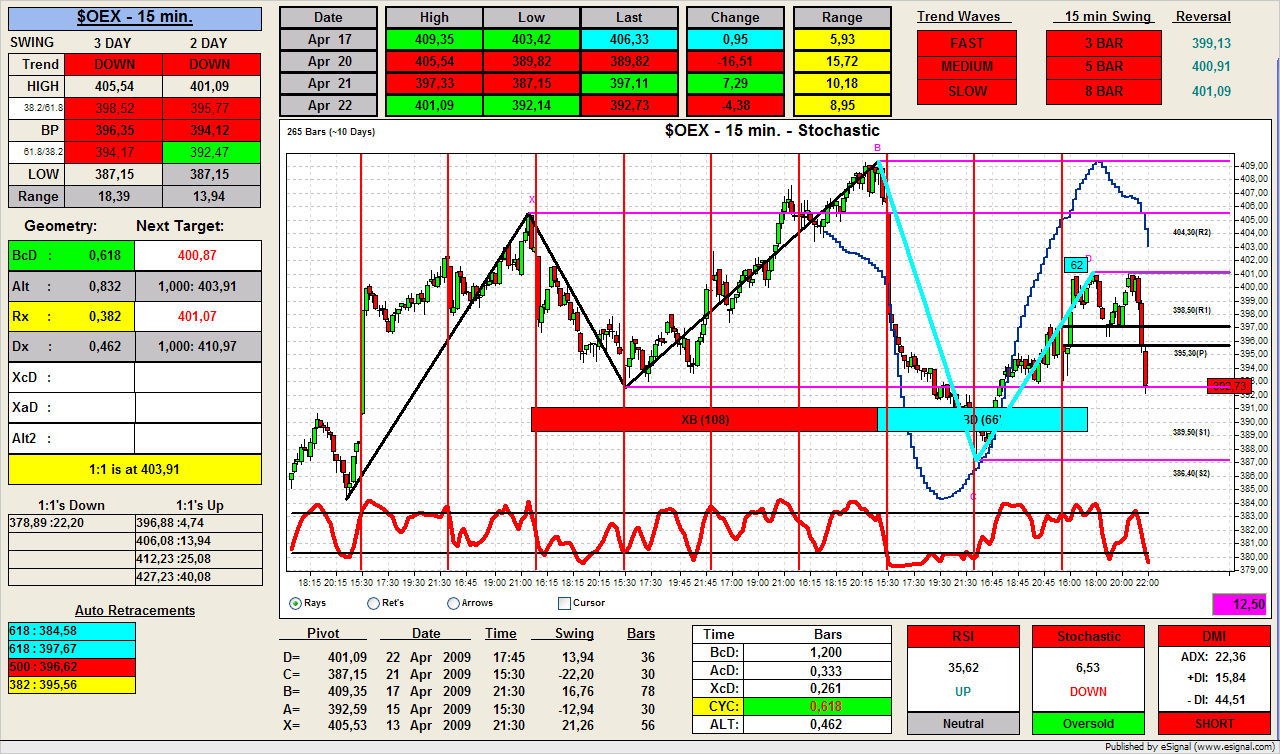Click the Auto Retracements heading

click(x=135, y=610)
